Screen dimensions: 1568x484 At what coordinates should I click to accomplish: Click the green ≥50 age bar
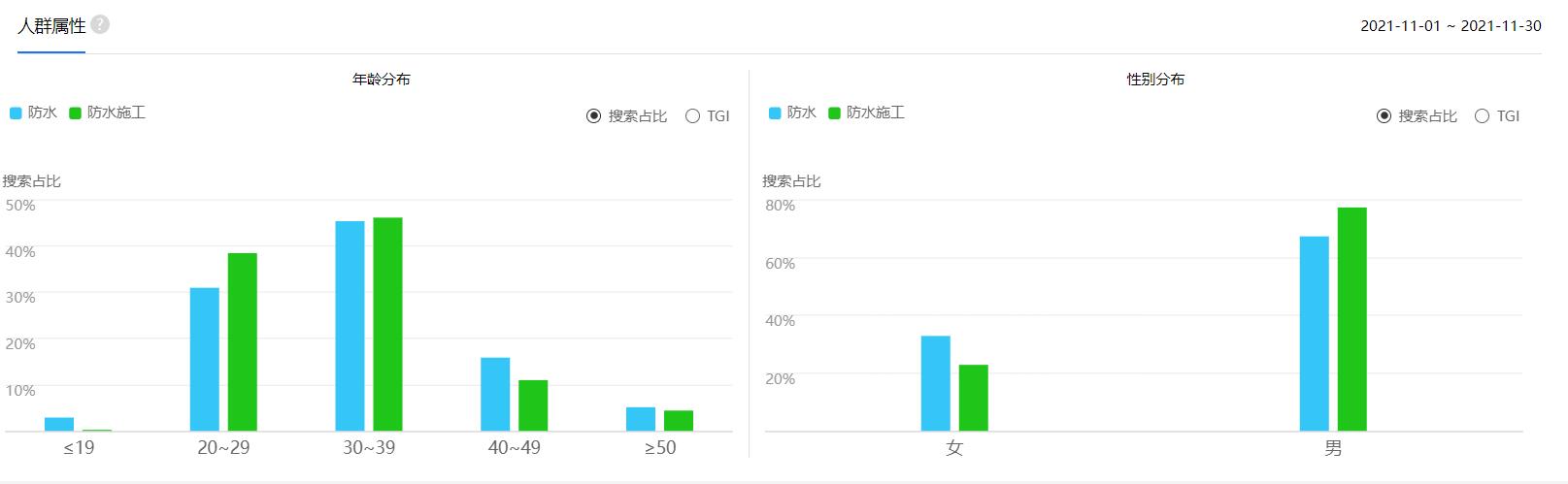pos(679,421)
